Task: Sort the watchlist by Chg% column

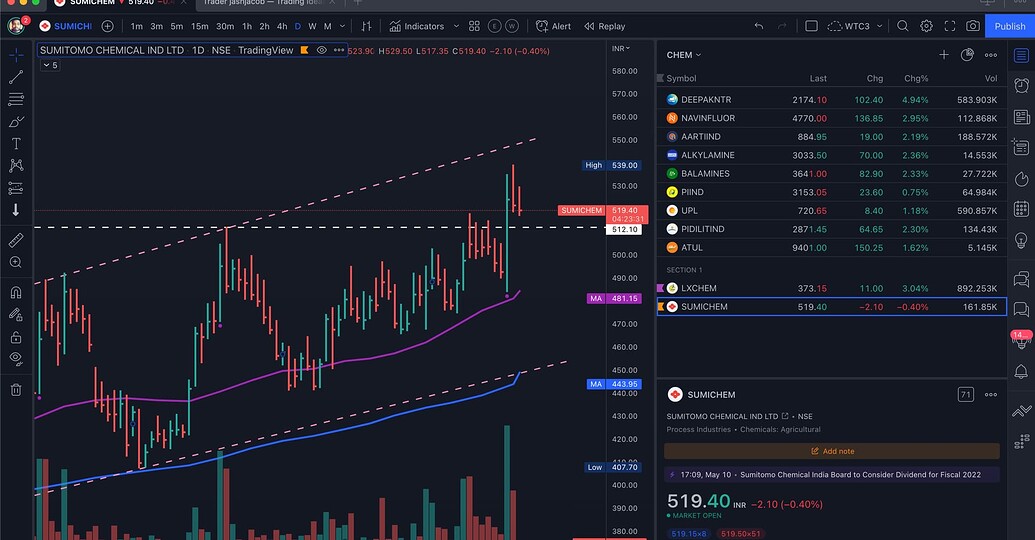Action: (916, 78)
